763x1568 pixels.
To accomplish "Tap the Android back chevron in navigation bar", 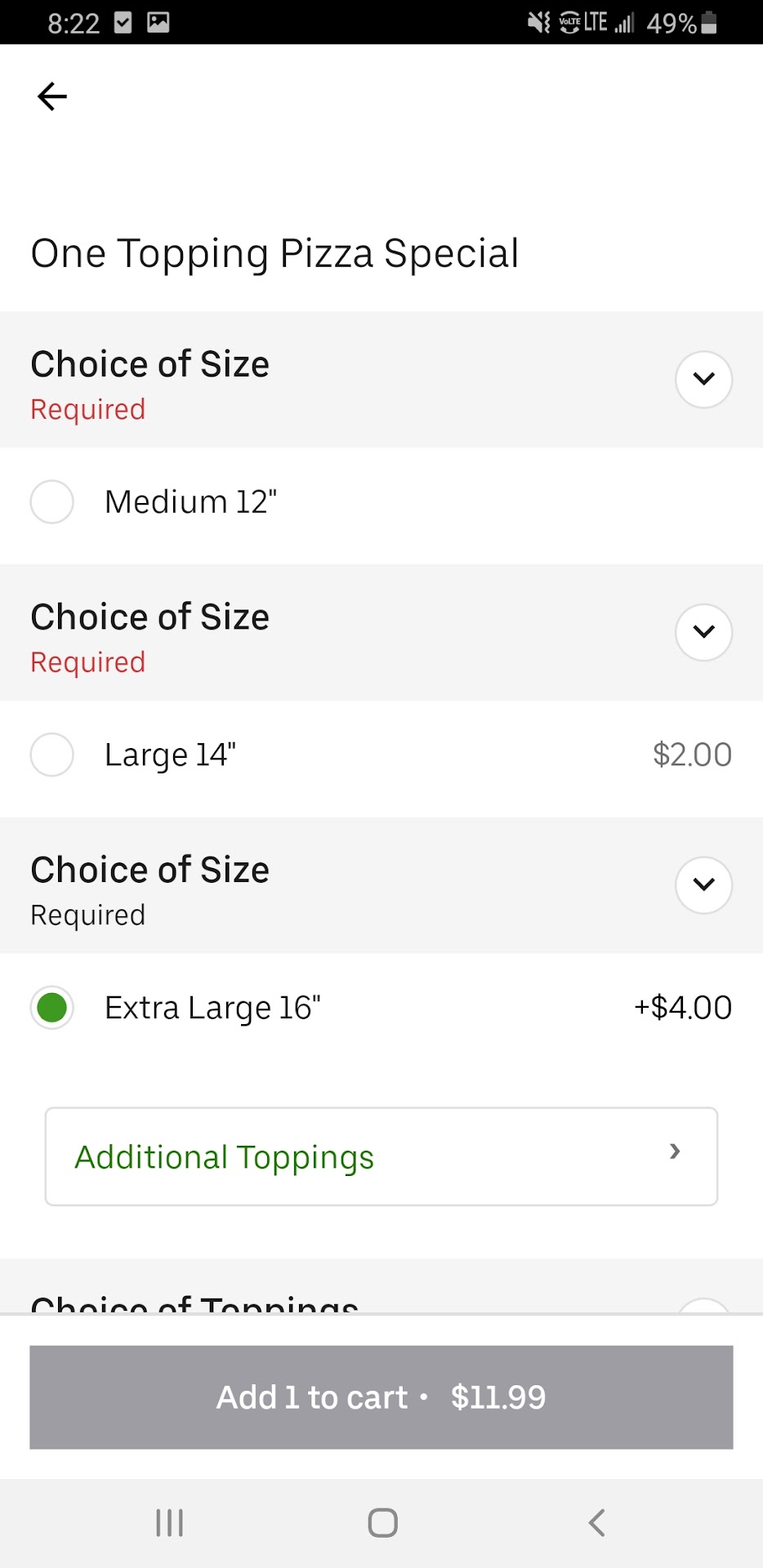I will (x=597, y=1522).
